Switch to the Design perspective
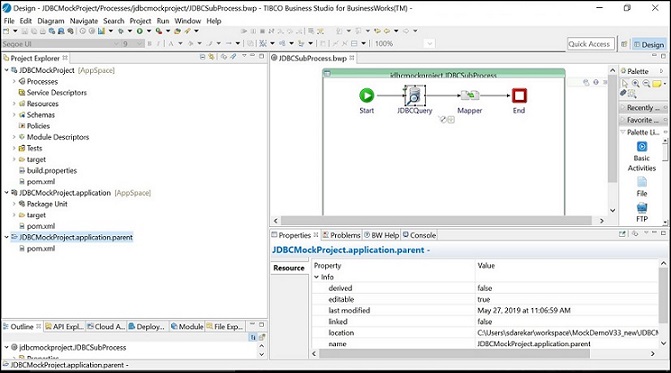The width and height of the screenshot is (671, 373). pos(648,44)
